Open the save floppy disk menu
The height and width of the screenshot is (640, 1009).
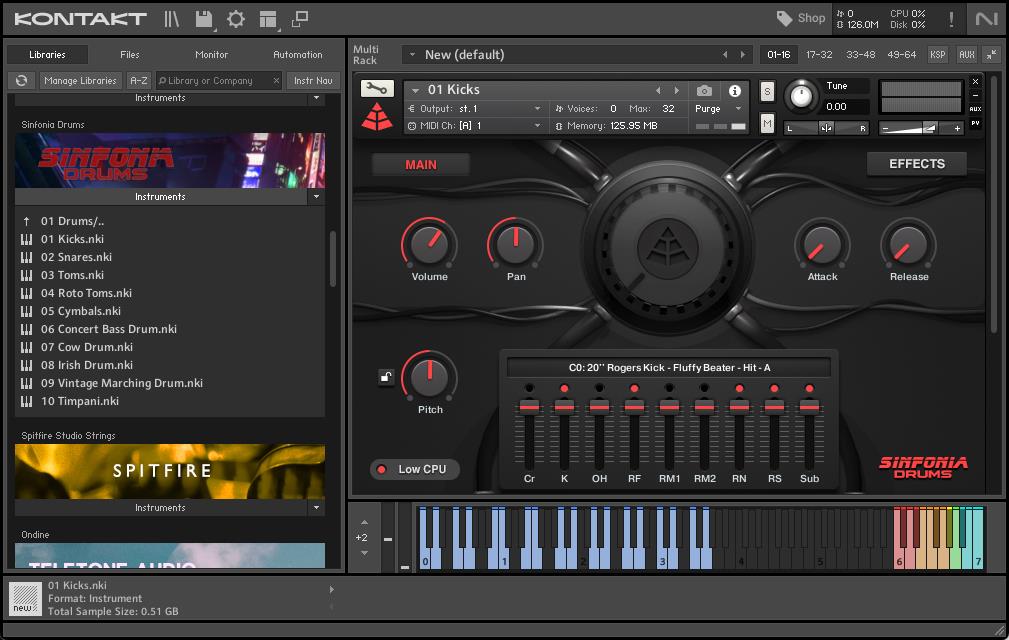tap(204, 19)
